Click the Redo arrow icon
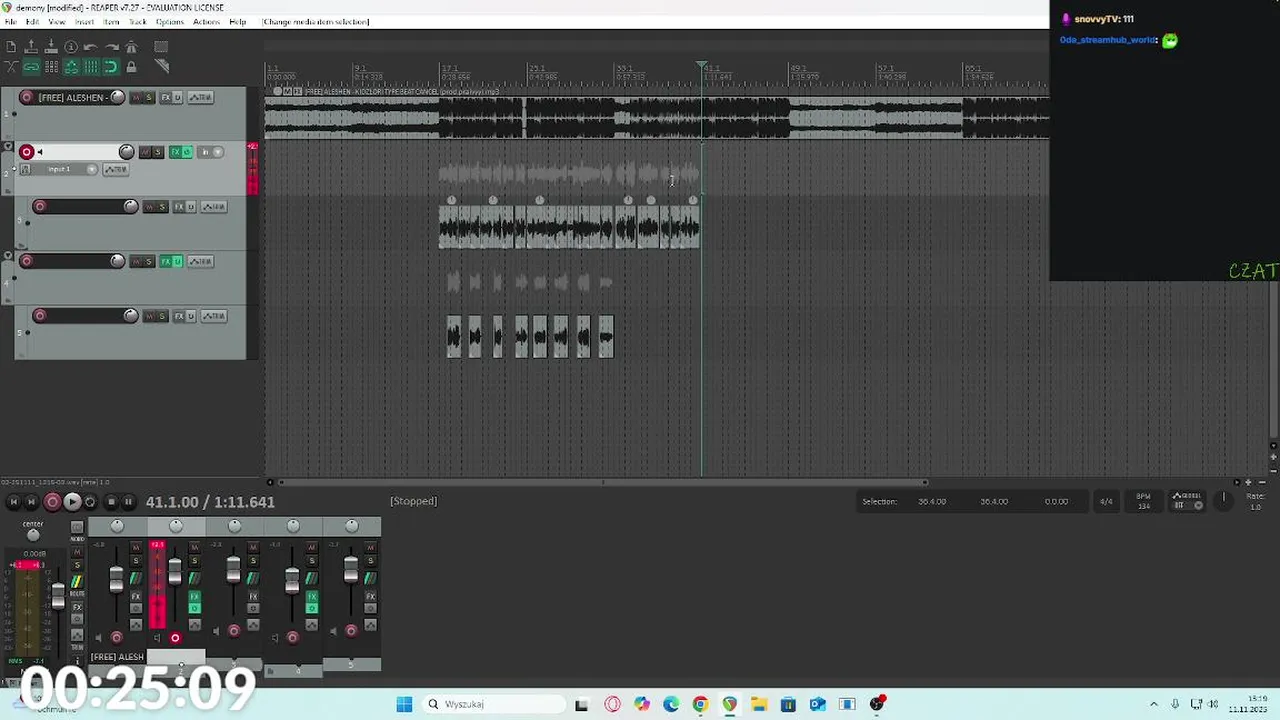 pyautogui.click(x=111, y=47)
